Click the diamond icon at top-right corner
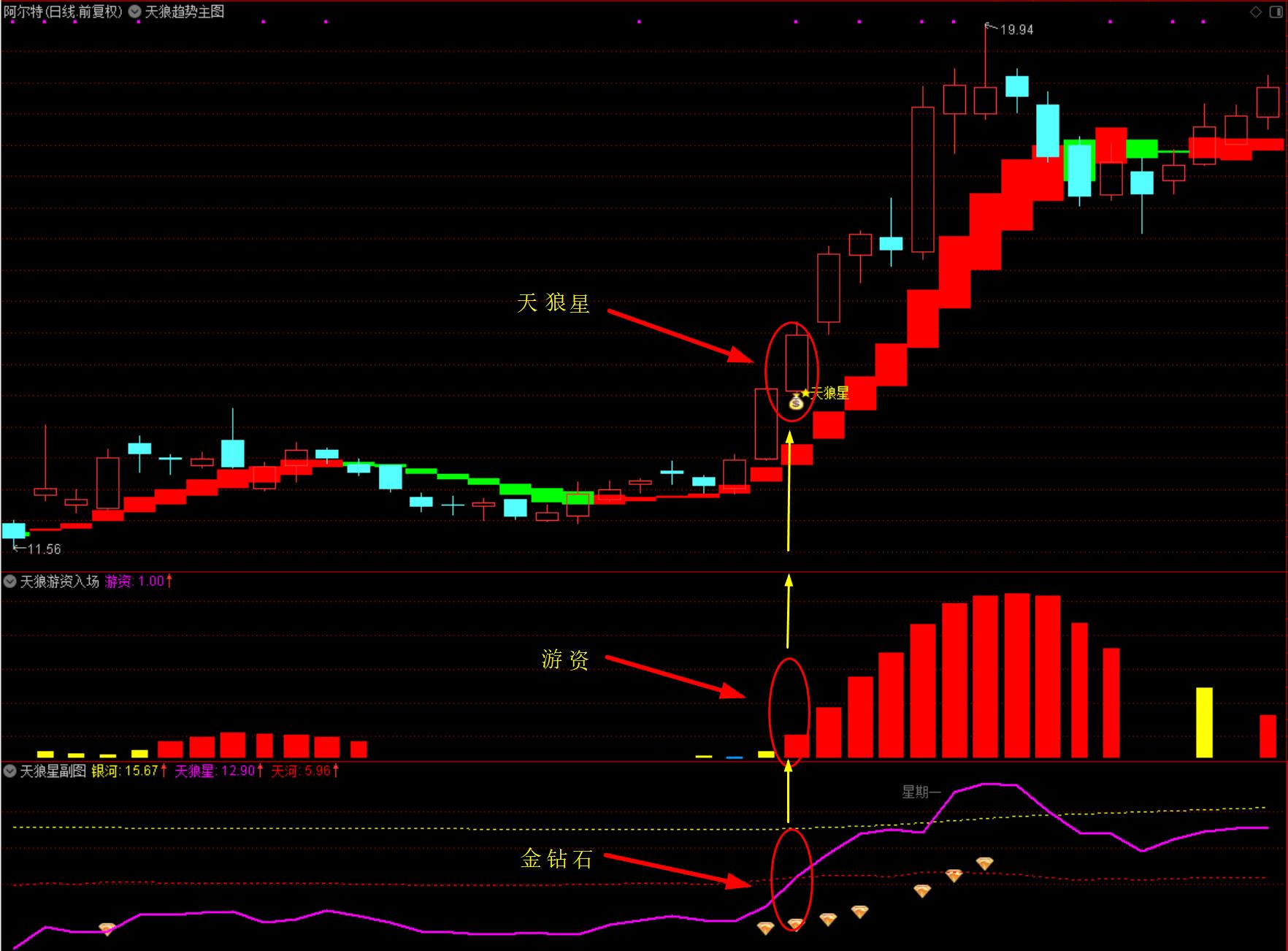 point(1256,12)
